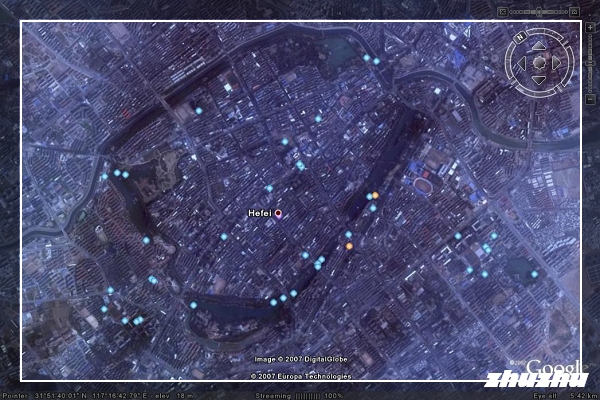Click the center joystick of navigation compass
This screenshot has width=600, height=400.
539,63
